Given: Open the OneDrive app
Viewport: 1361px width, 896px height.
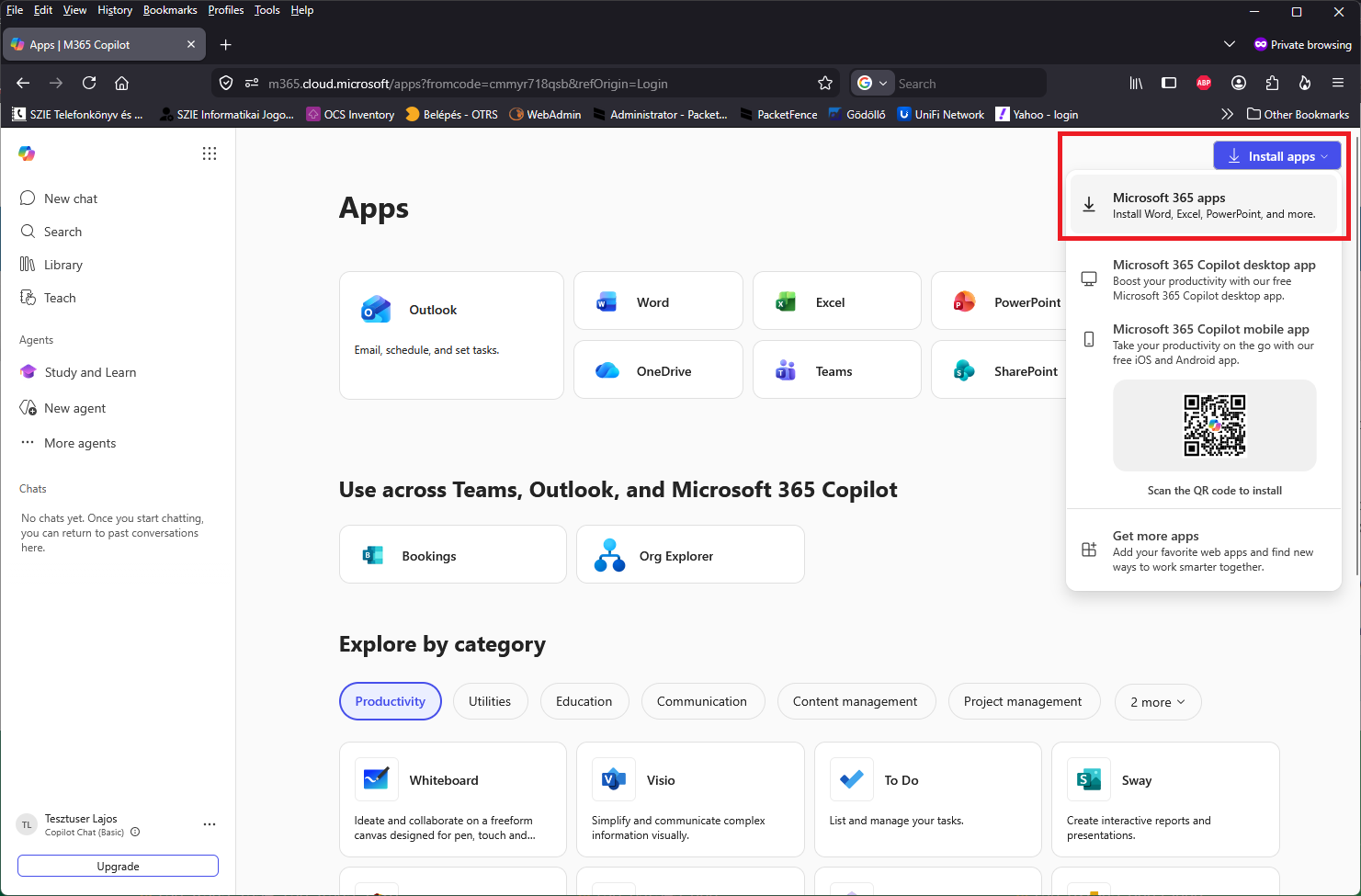Looking at the screenshot, I should [x=658, y=369].
